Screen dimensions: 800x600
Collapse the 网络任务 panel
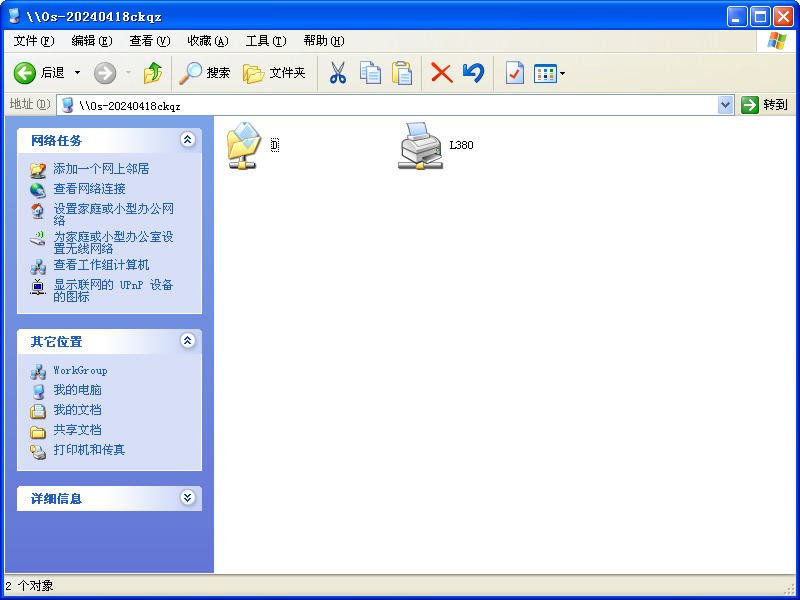click(x=187, y=140)
